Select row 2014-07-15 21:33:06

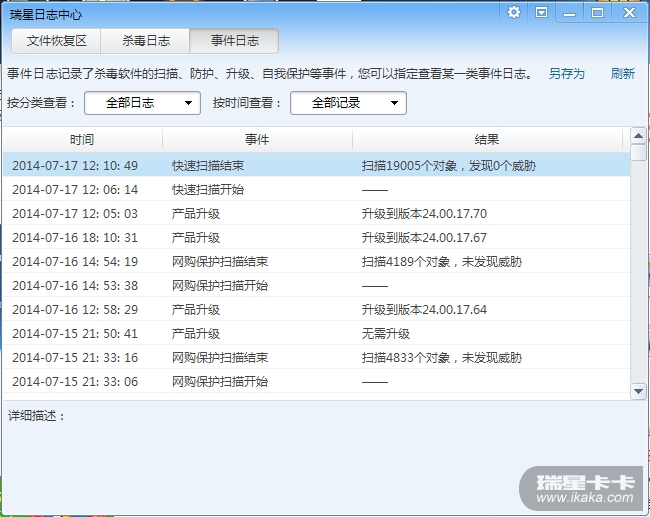point(317,382)
